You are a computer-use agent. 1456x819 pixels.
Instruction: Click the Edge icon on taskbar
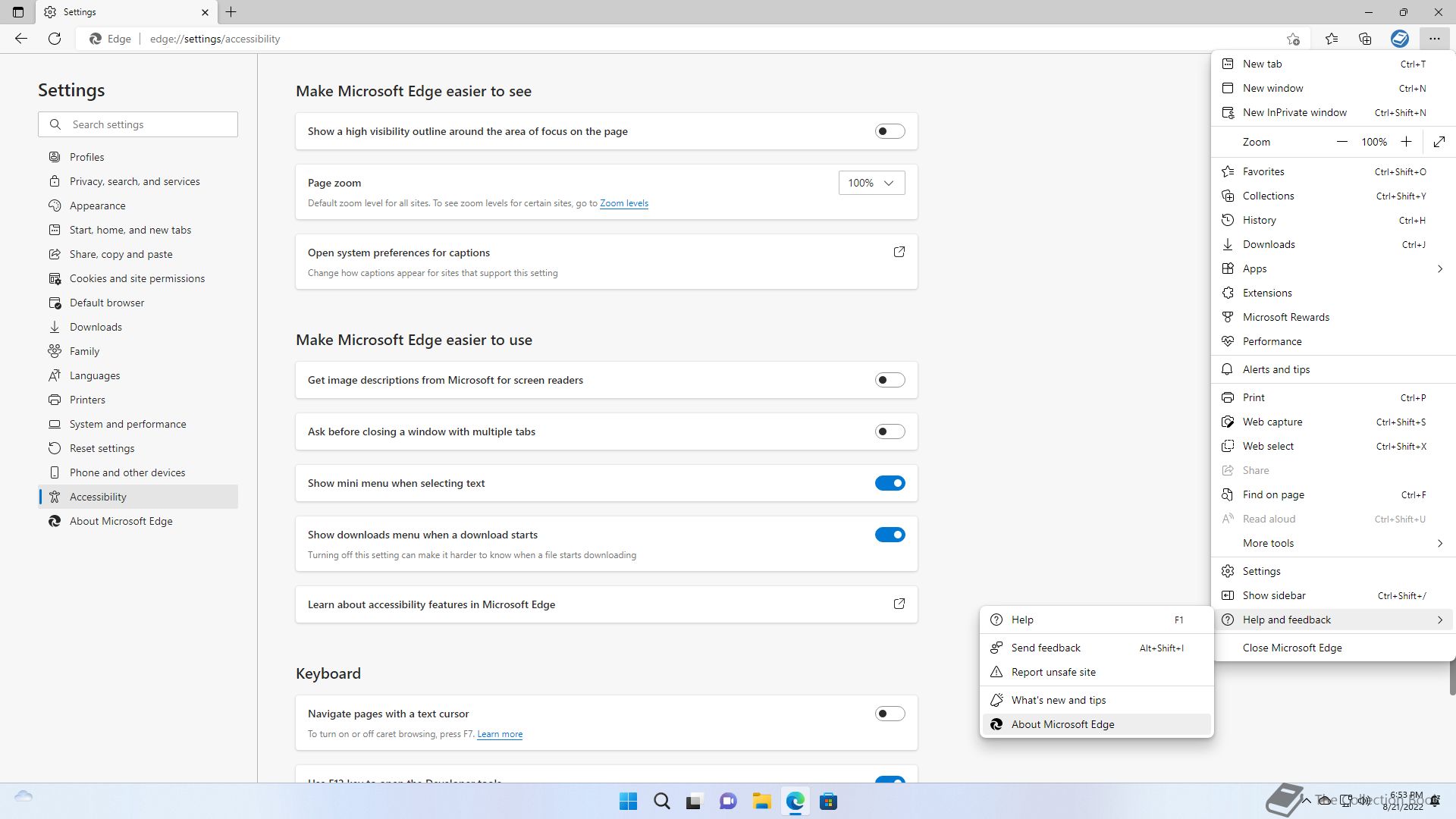tap(795, 802)
